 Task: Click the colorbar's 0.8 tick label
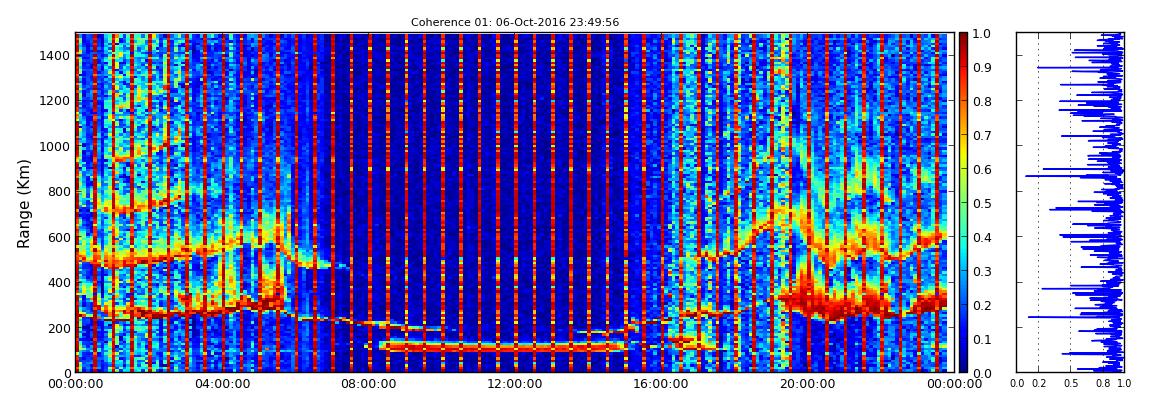[x=983, y=102]
